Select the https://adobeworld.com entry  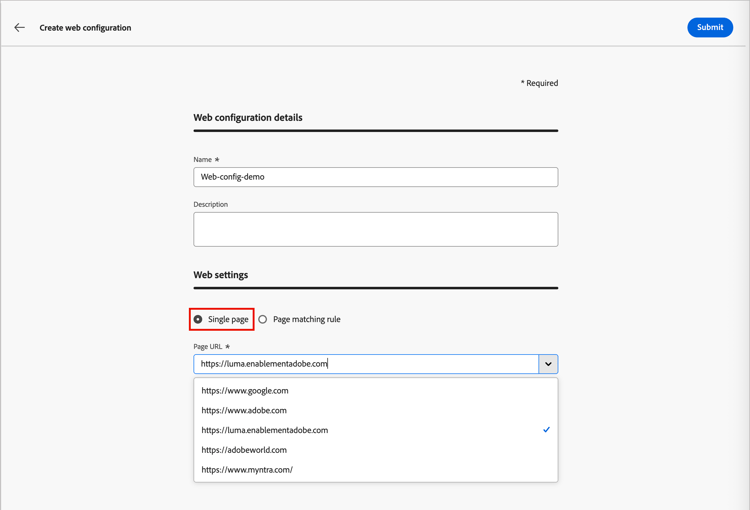click(x=244, y=450)
